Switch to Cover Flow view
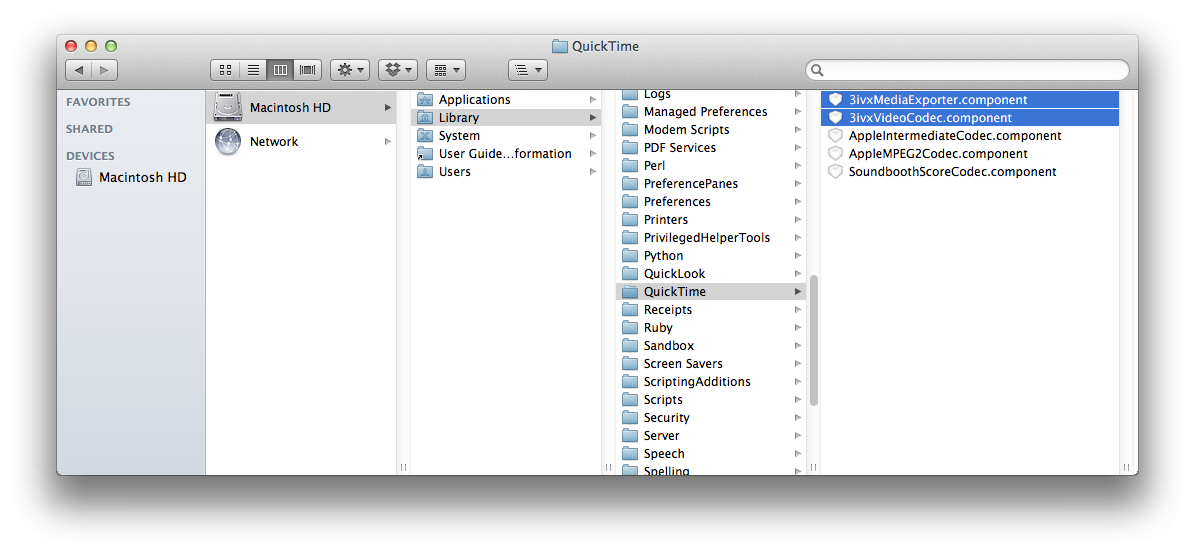The height and width of the screenshot is (554, 1195). tap(308, 70)
